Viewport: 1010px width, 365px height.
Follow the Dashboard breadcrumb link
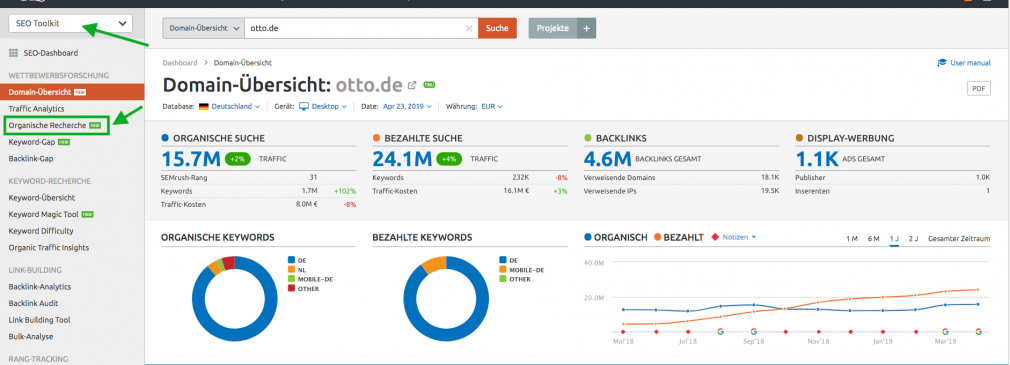point(180,63)
